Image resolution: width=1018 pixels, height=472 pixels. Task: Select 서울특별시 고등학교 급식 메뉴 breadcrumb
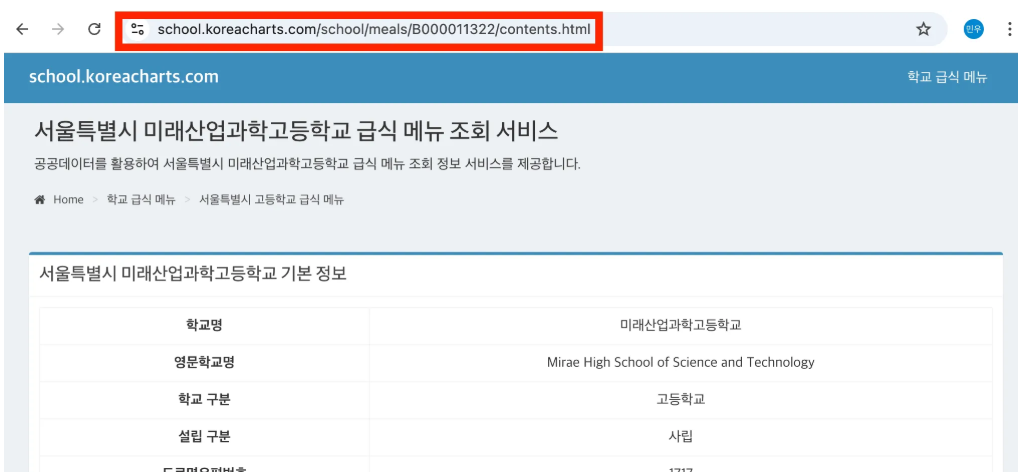pyautogui.click(x=271, y=200)
